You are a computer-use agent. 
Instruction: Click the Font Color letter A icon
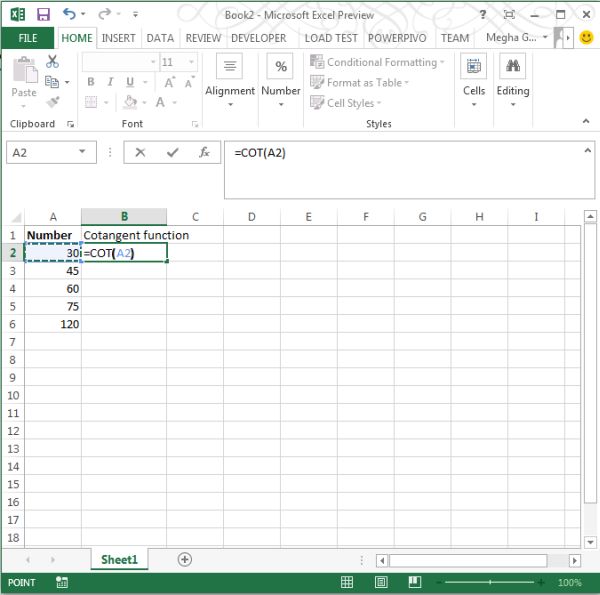pos(160,102)
